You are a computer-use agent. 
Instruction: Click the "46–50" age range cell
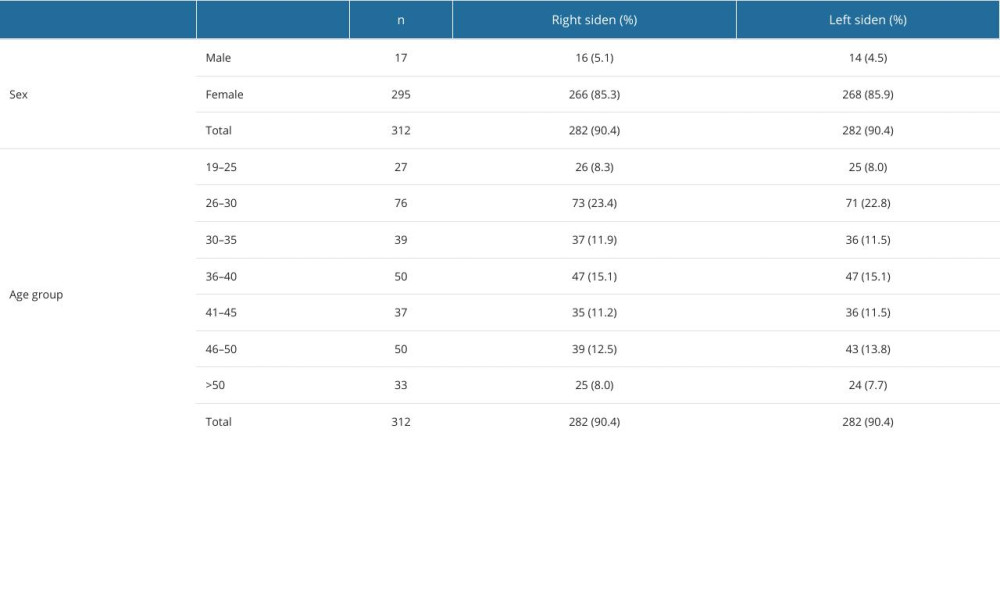tap(220, 349)
